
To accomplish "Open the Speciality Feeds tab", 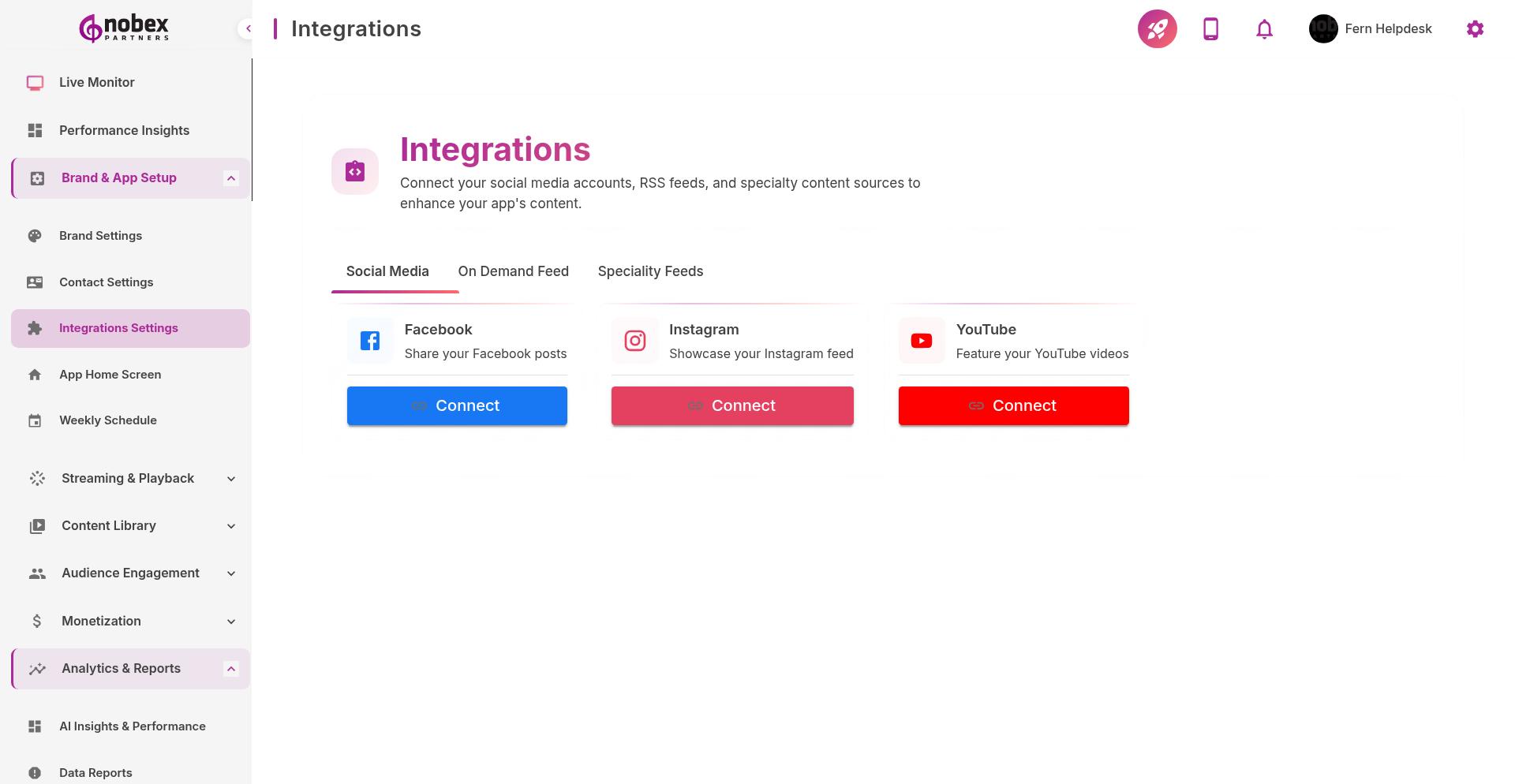I will [650, 271].
